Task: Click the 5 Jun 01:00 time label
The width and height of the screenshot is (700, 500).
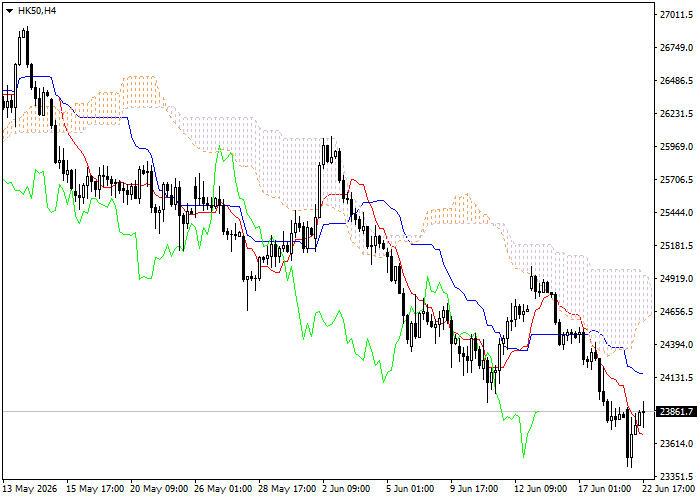Action: [410, 489]
